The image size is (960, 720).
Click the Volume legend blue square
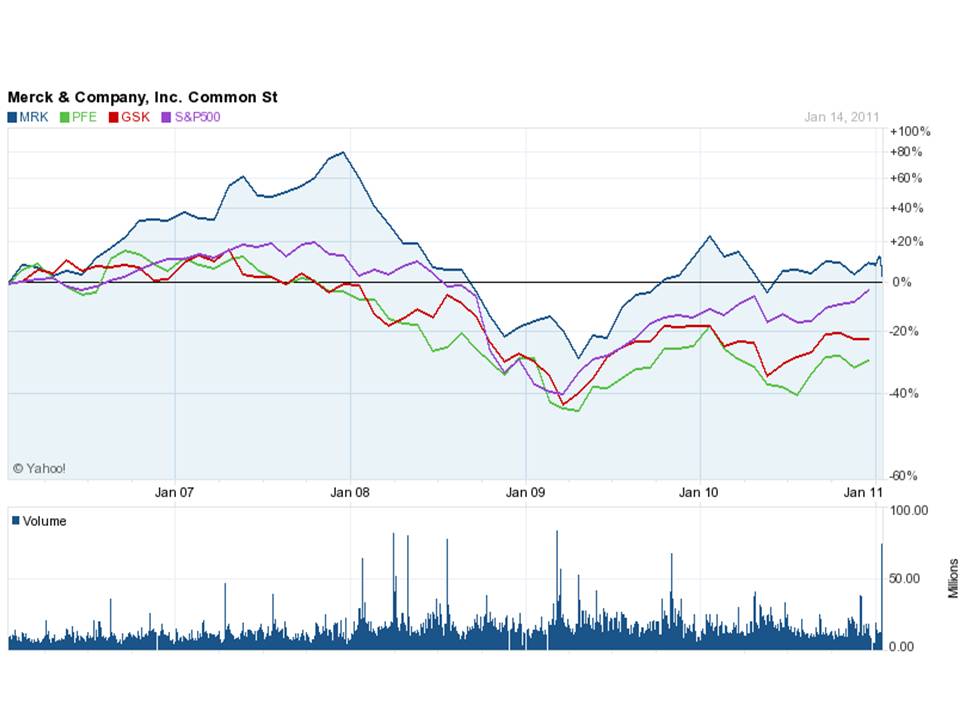pos(15,521)
